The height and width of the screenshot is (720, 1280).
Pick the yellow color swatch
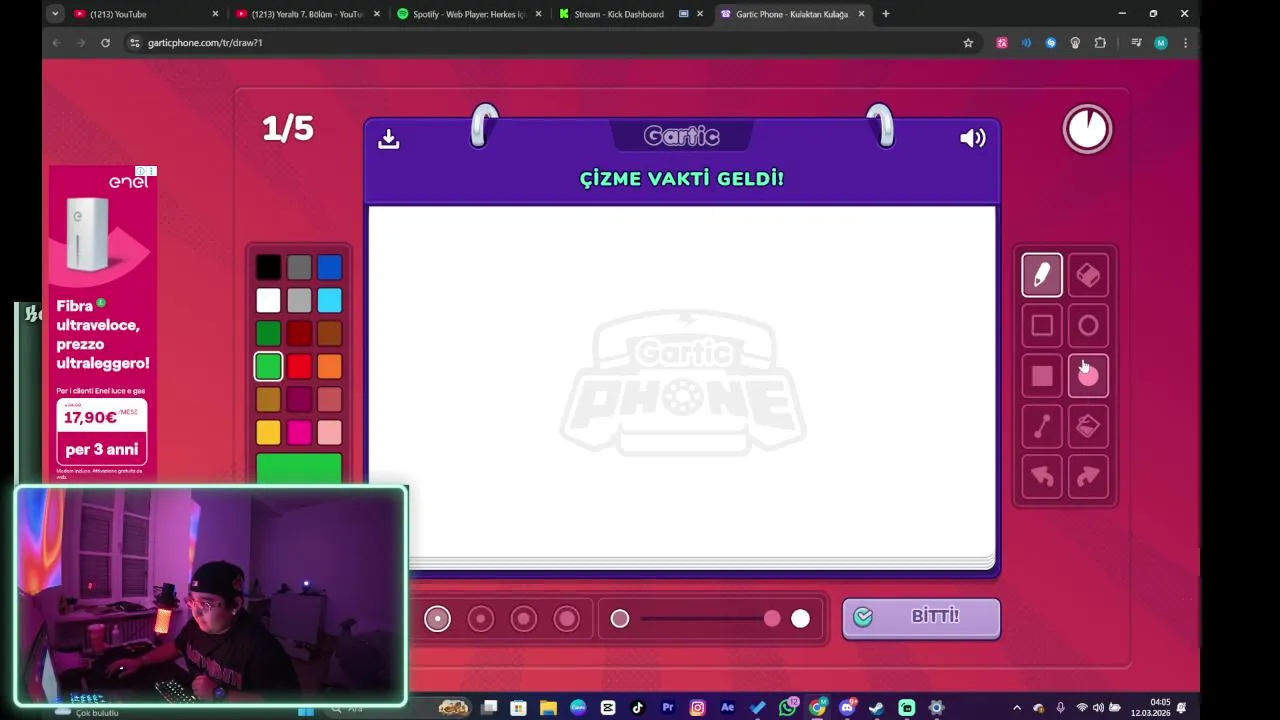click(268, 432)
